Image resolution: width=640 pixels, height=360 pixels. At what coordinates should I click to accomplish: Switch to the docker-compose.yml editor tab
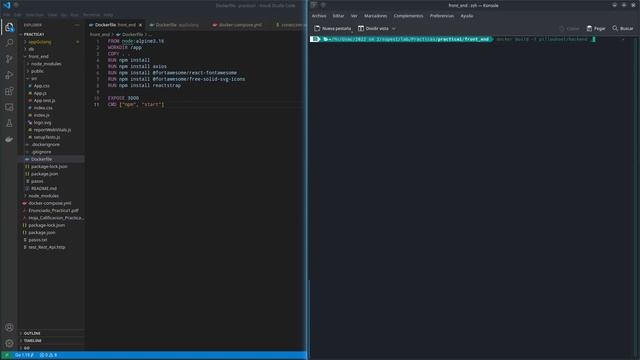[238, 25]
